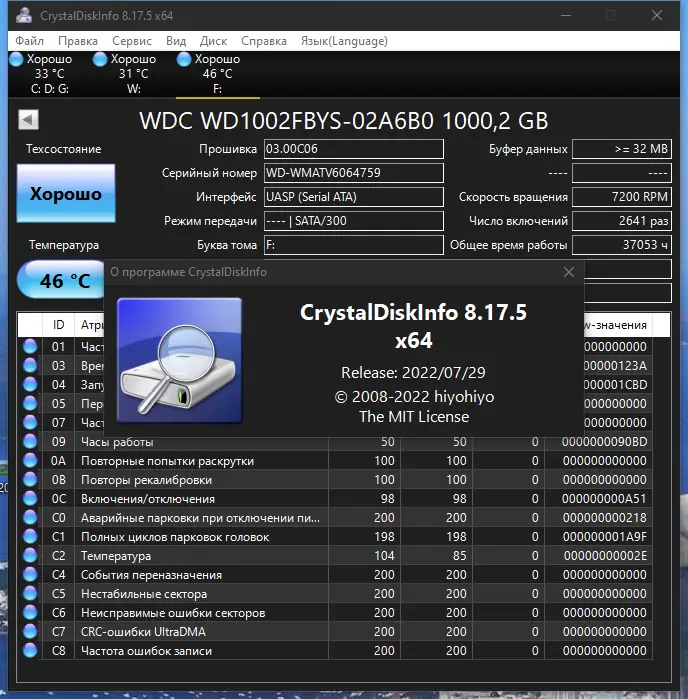Click the 46 °C temperature button

tap(62, 280)
